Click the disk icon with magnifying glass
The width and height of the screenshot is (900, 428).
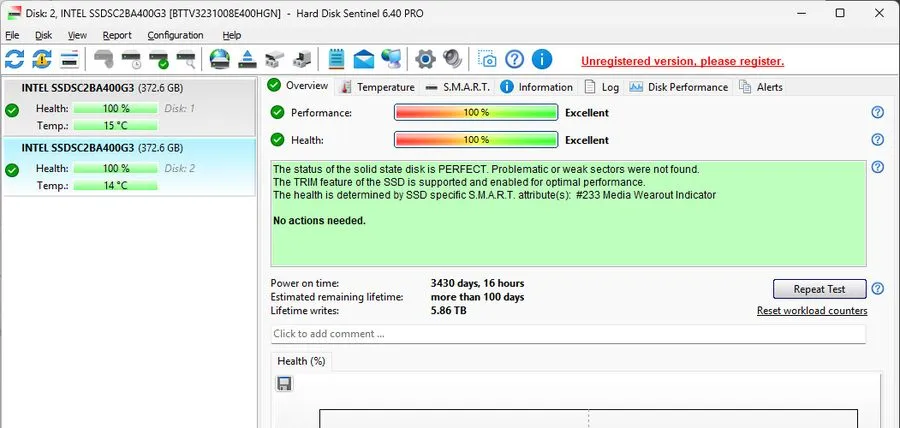[x=186, y=59]
